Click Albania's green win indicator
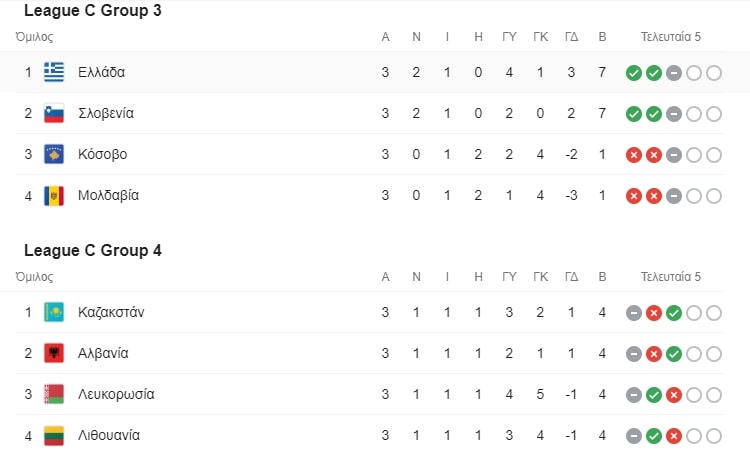 pos(674,354)
